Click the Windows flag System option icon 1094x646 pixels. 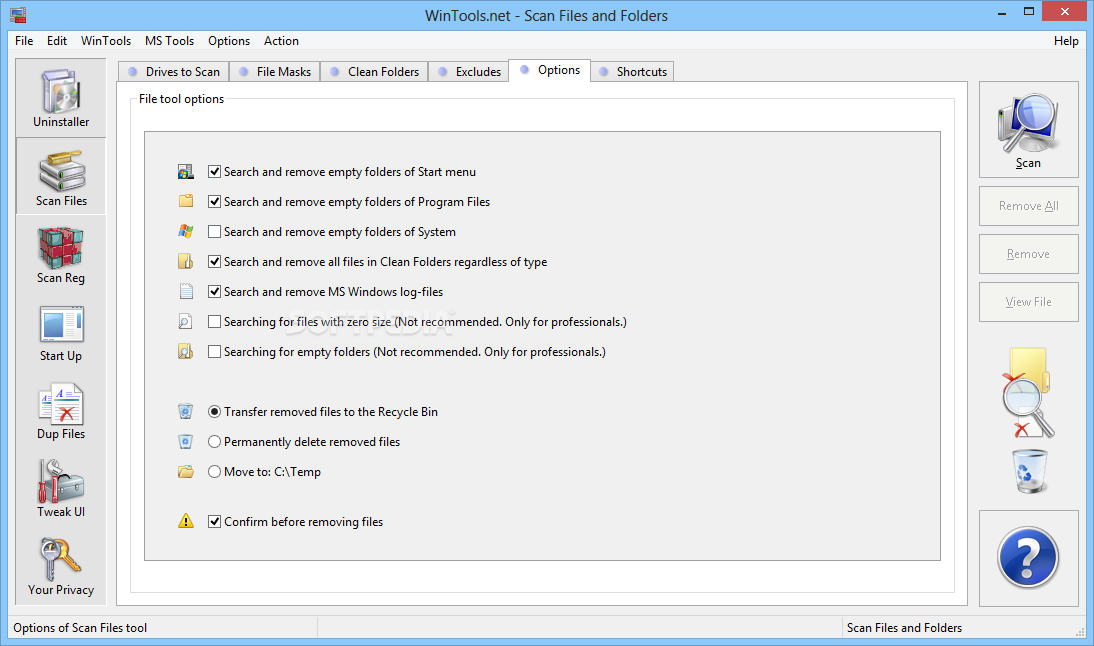(186, 232)
